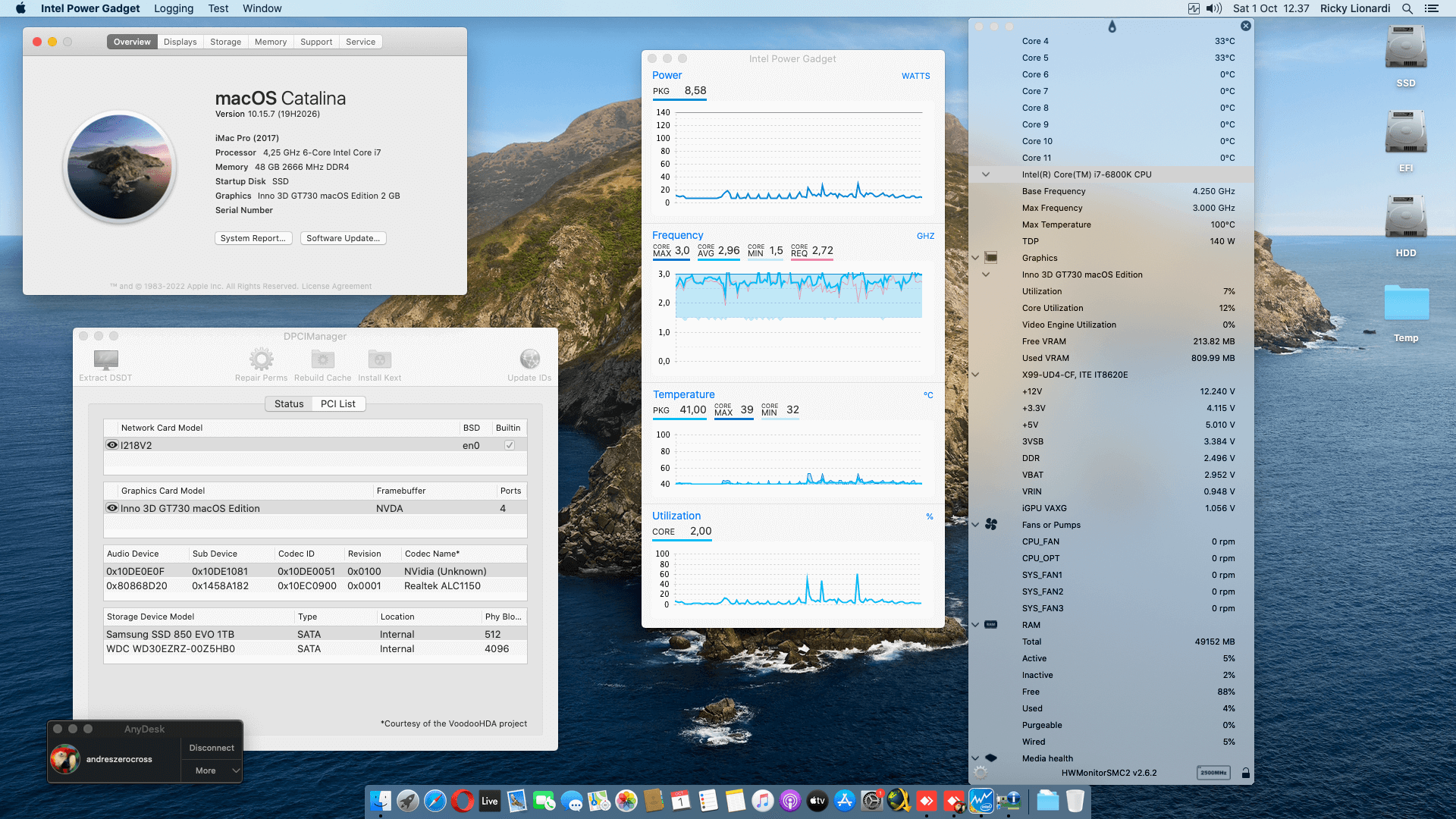Click the water drop icon in HWMonitor
This screenshot has width=1456, height=819.
coord(1112,27)
